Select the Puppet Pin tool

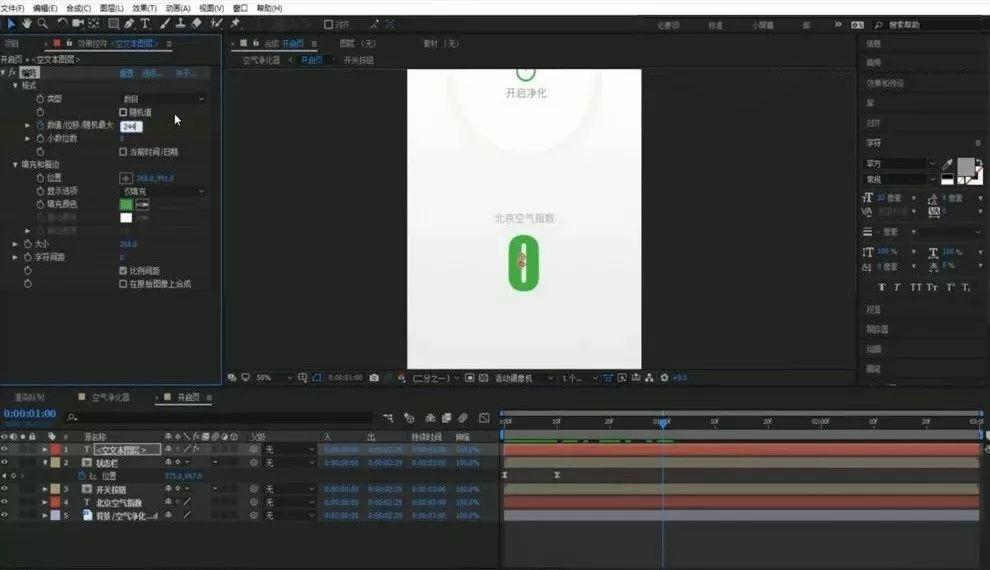(236, 23)
